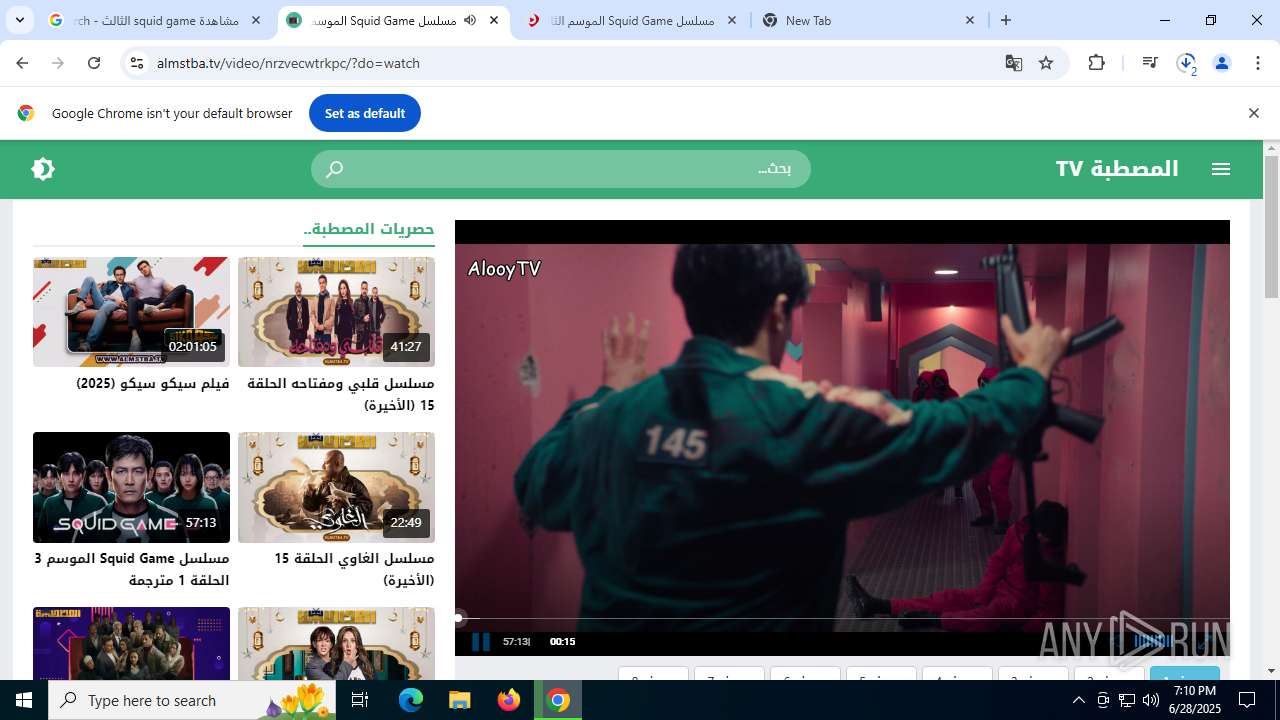
Task: Click the حصريات المصطبة section heading
Action: coord(369,229)
